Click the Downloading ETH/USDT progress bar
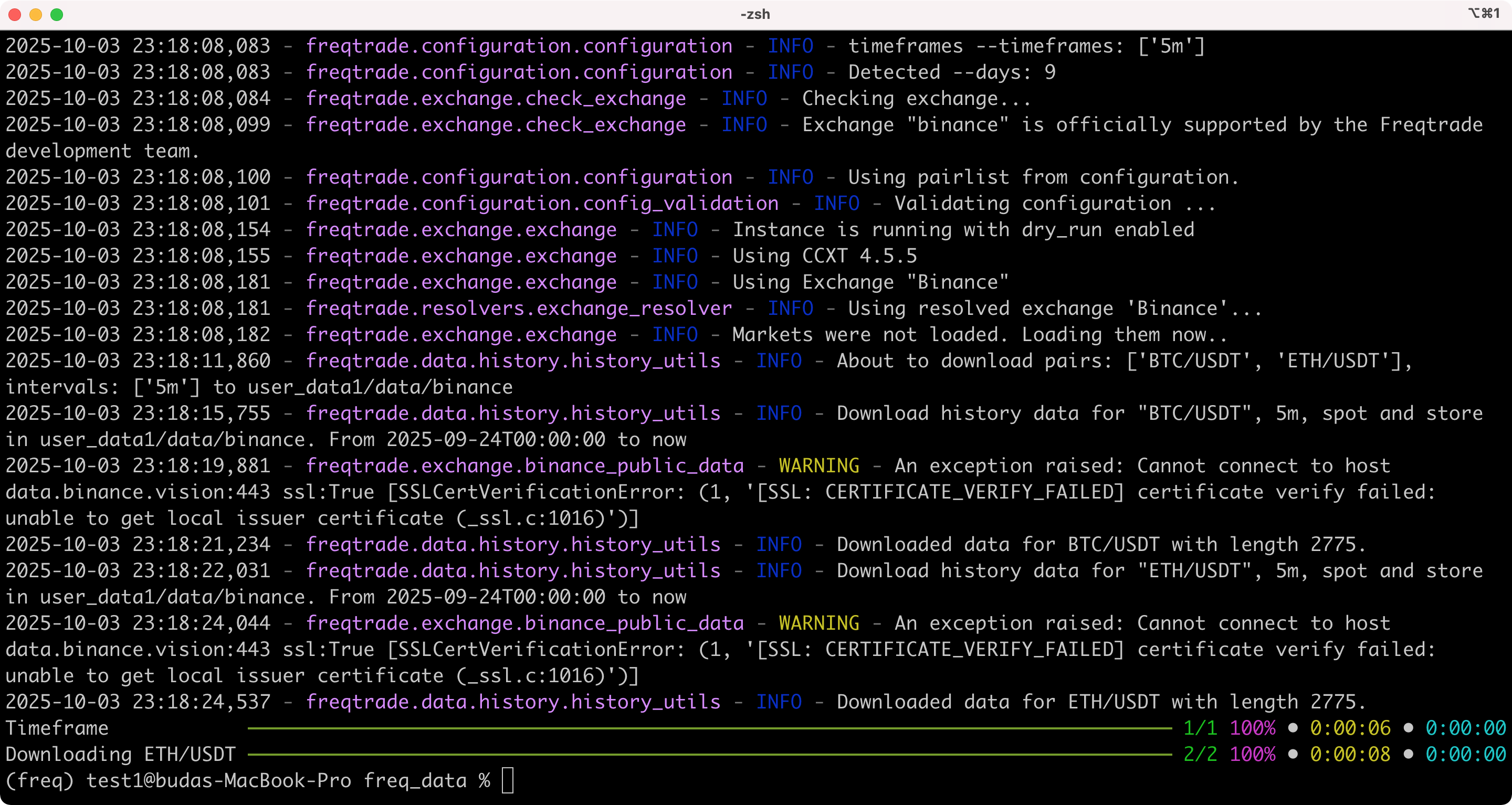The width and height of the screenshot is (1512, 805). (x=709, y=755)
